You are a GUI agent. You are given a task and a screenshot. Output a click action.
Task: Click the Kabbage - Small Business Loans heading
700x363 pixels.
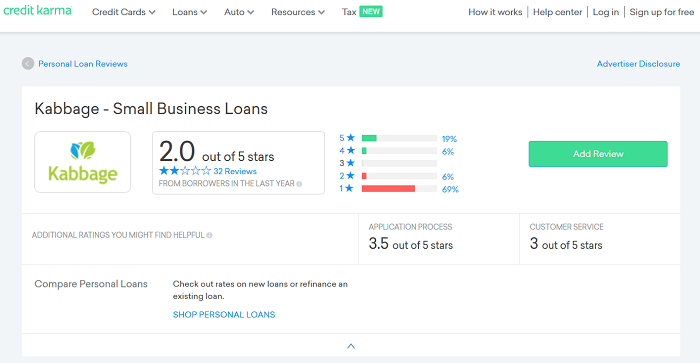151,109
